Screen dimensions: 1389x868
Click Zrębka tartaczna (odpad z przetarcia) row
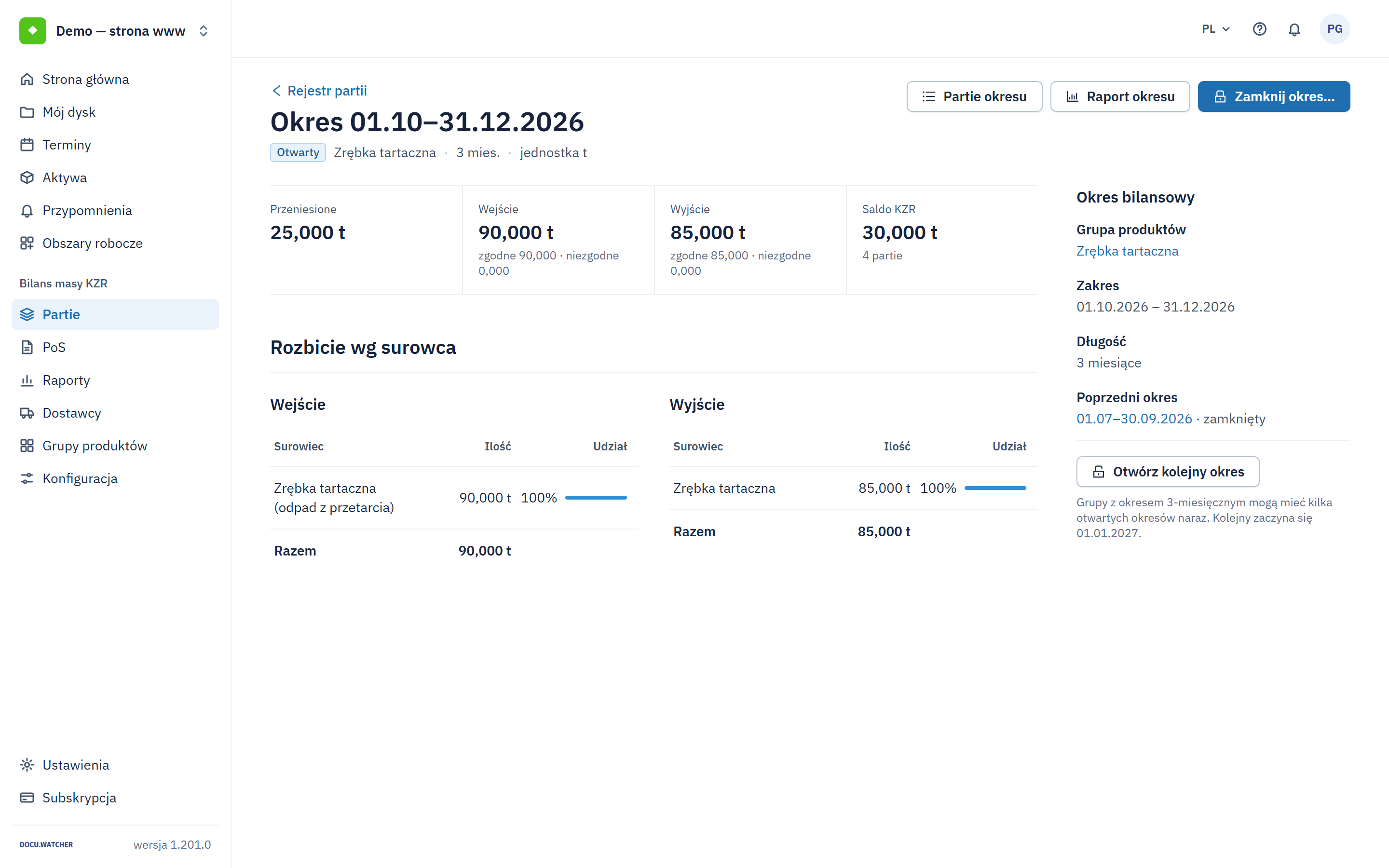[x=454, y=498]
